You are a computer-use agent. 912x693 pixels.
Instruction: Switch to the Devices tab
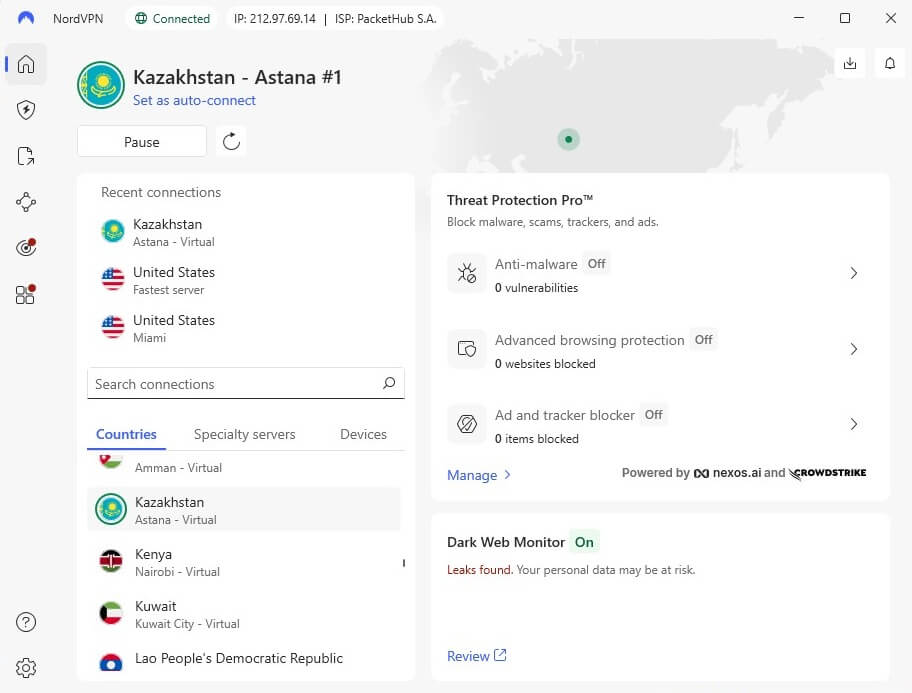coord(363,434)
